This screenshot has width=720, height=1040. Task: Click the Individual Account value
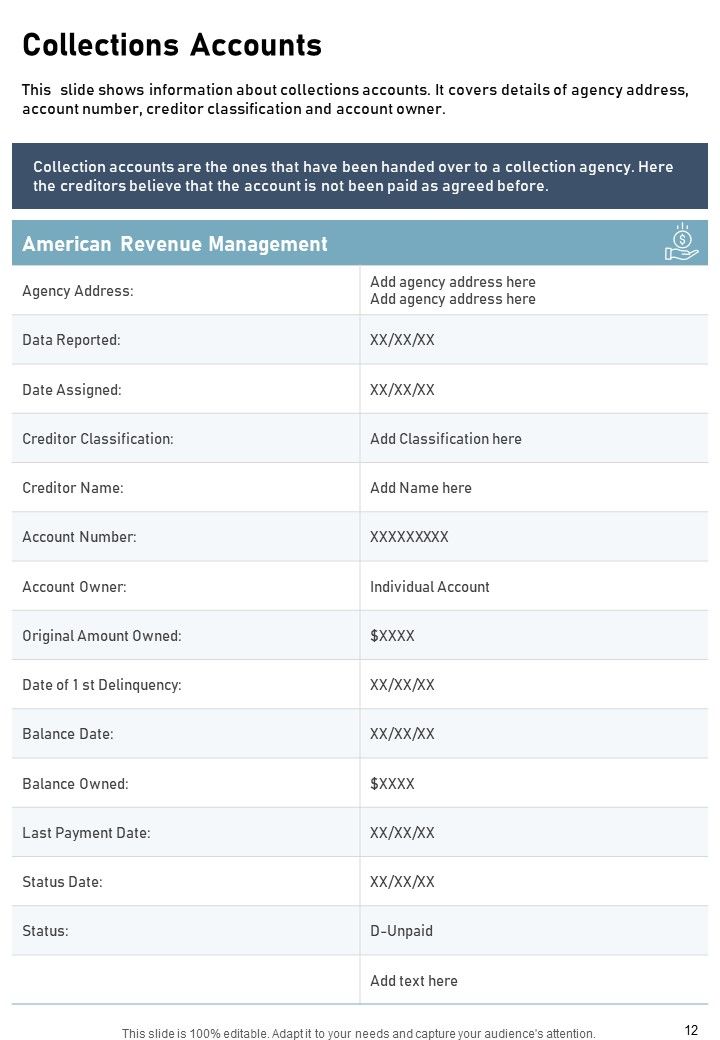430,586
